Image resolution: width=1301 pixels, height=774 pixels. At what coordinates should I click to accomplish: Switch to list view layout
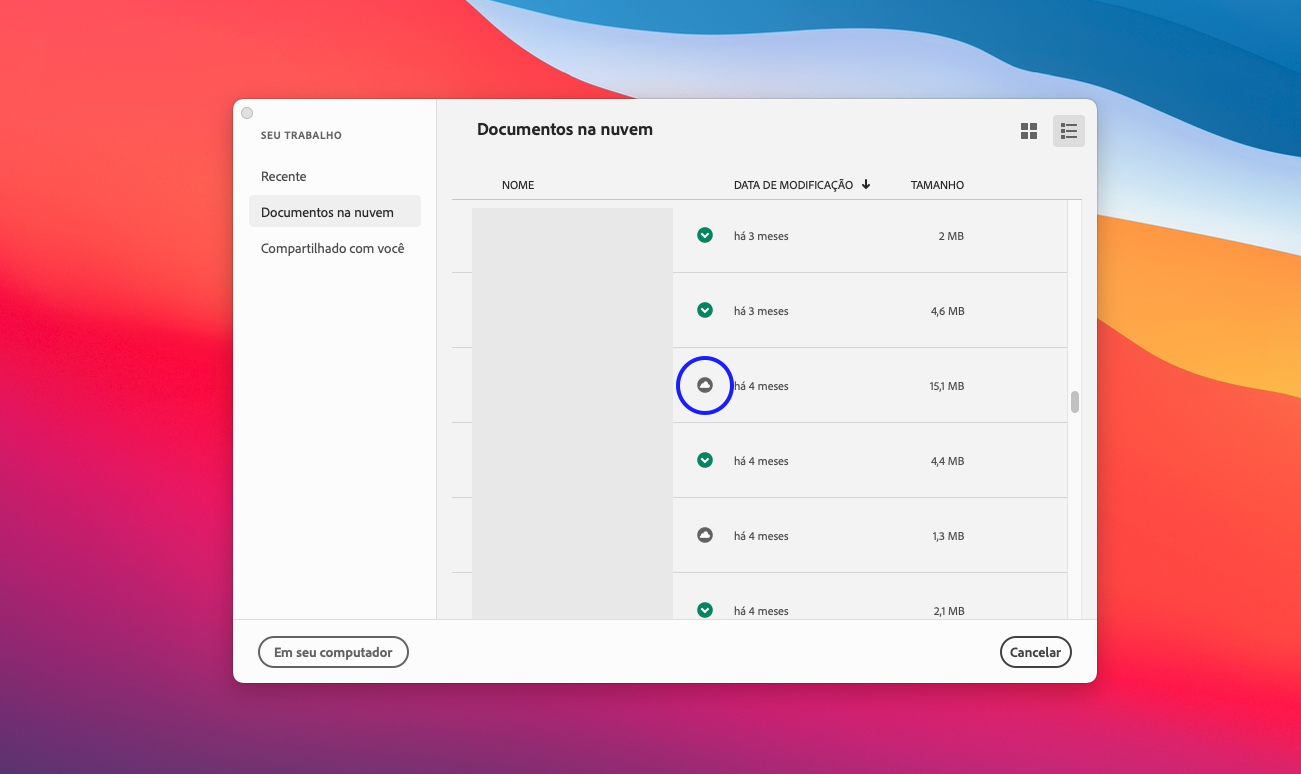[1068, 130]
